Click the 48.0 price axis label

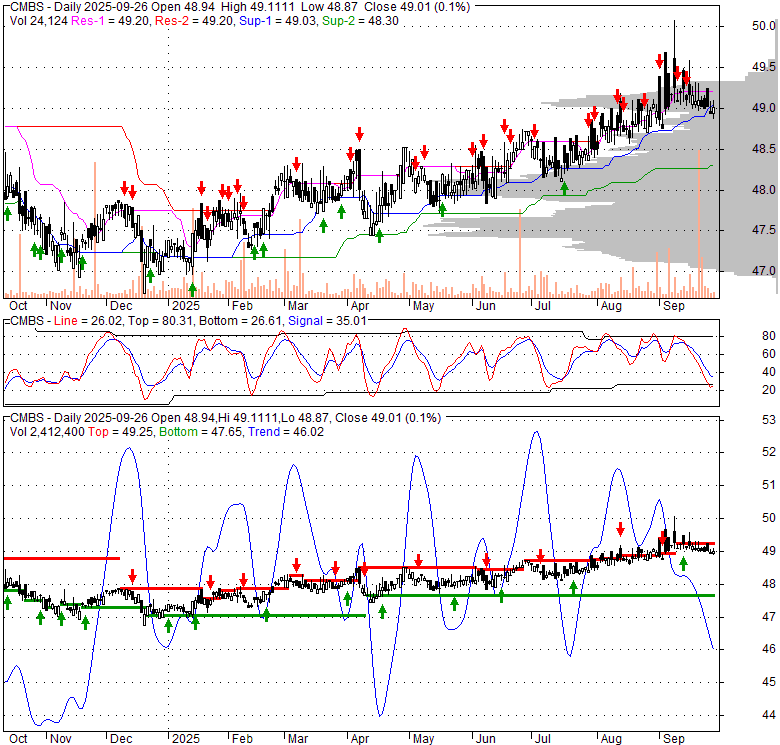click(764, 189)
